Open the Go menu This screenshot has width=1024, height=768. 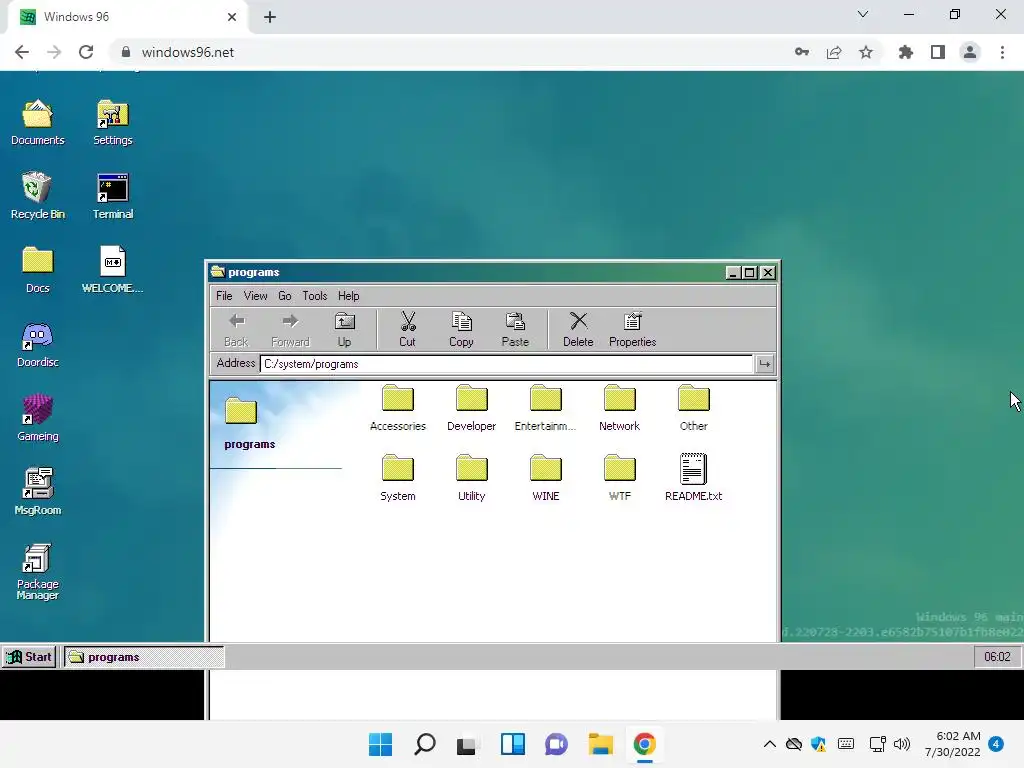(x=285, y=296)
